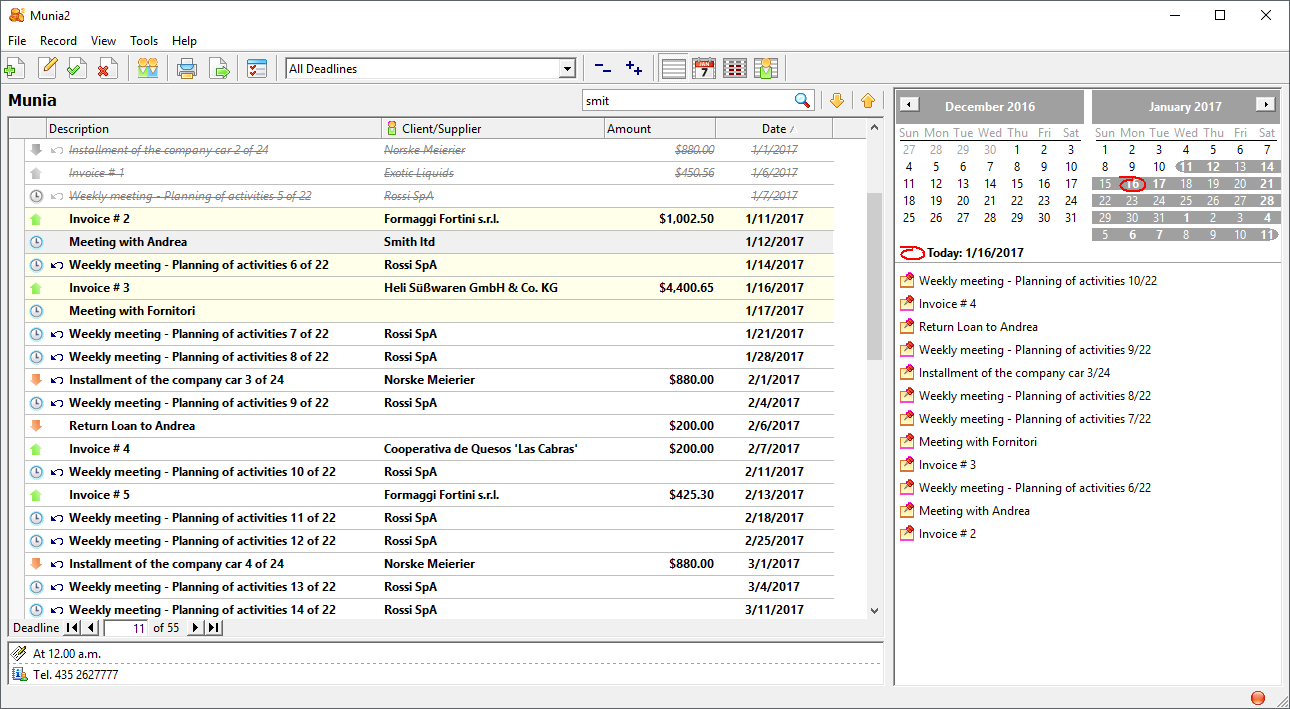This screenshot has height=709, width=1290.
Task: Click the table vertical scrollbar down arrow
Action: tap(875, 610)
